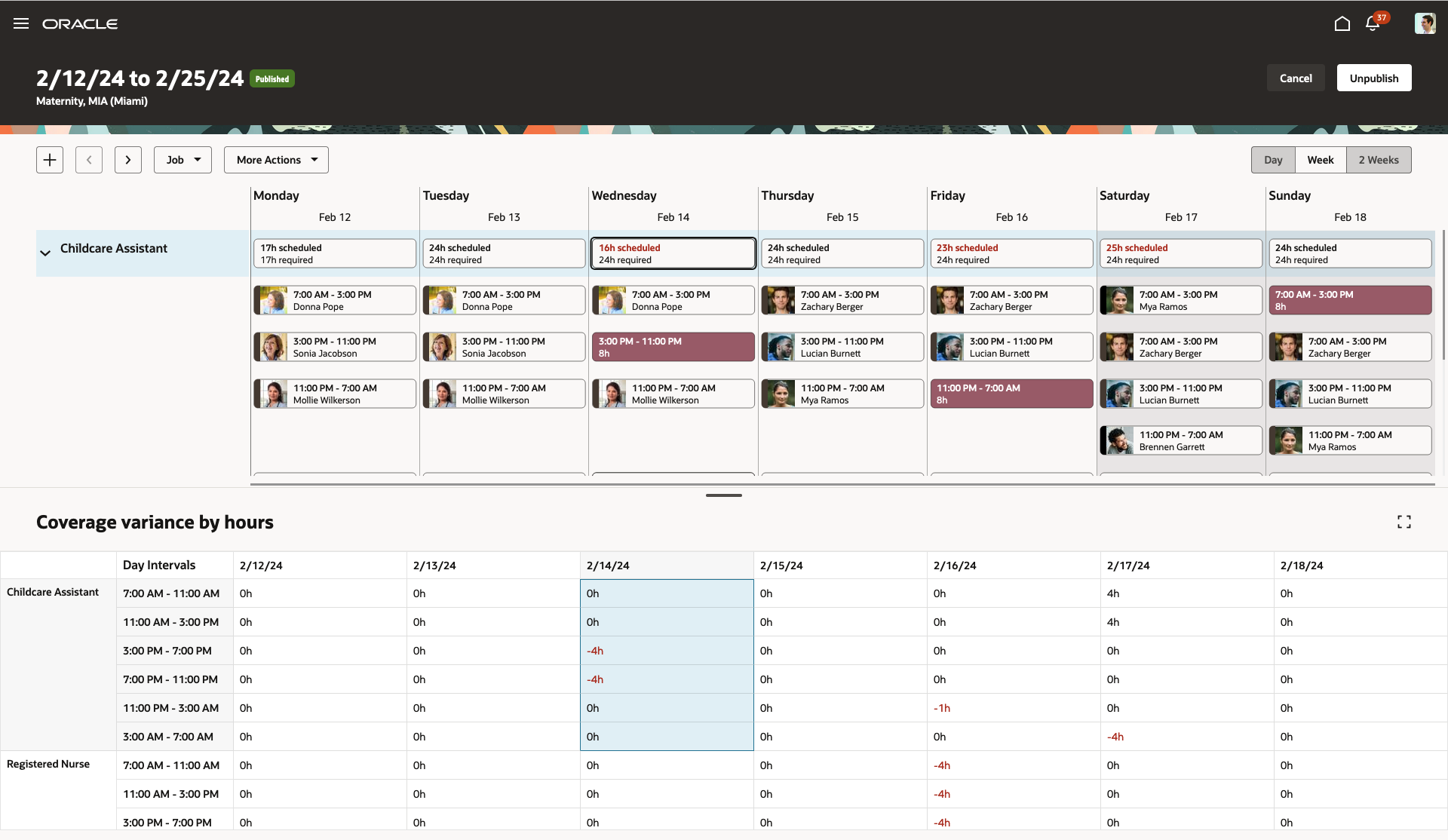The width and height of the screenshot is (1448, 840).
Task: Advance to next period arrow
Action: tap(128, 160)
